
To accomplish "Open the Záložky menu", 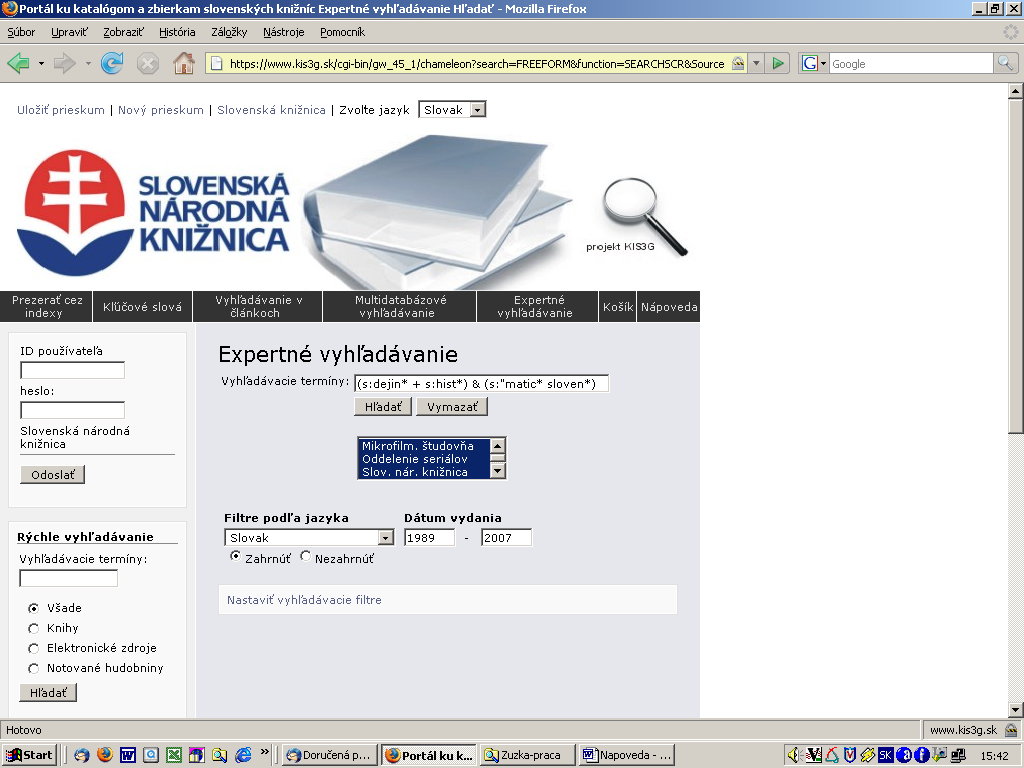I will pyautogui.click(x=229, y=32).
